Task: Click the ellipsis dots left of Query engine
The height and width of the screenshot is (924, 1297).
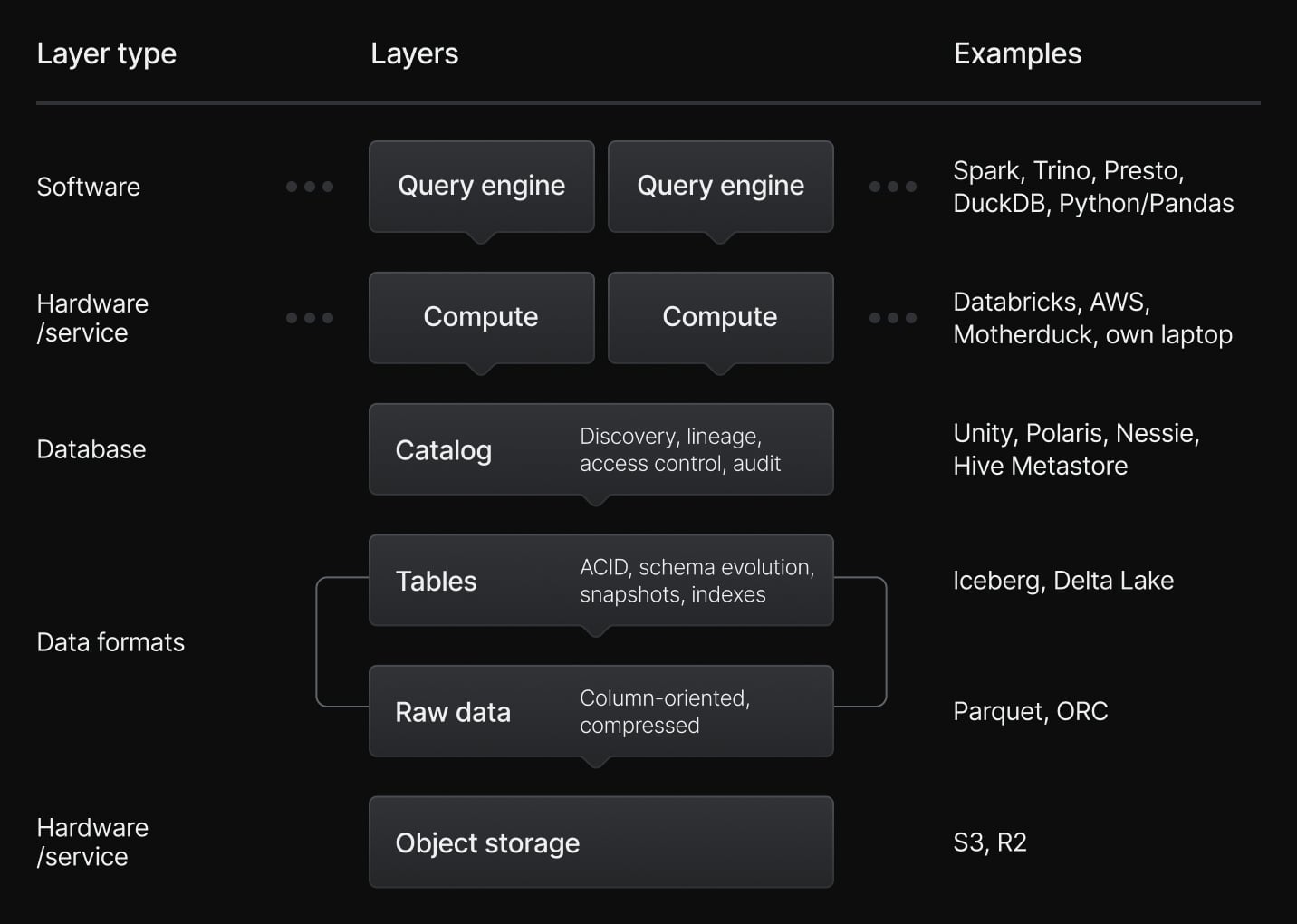Action: point(310,187)
